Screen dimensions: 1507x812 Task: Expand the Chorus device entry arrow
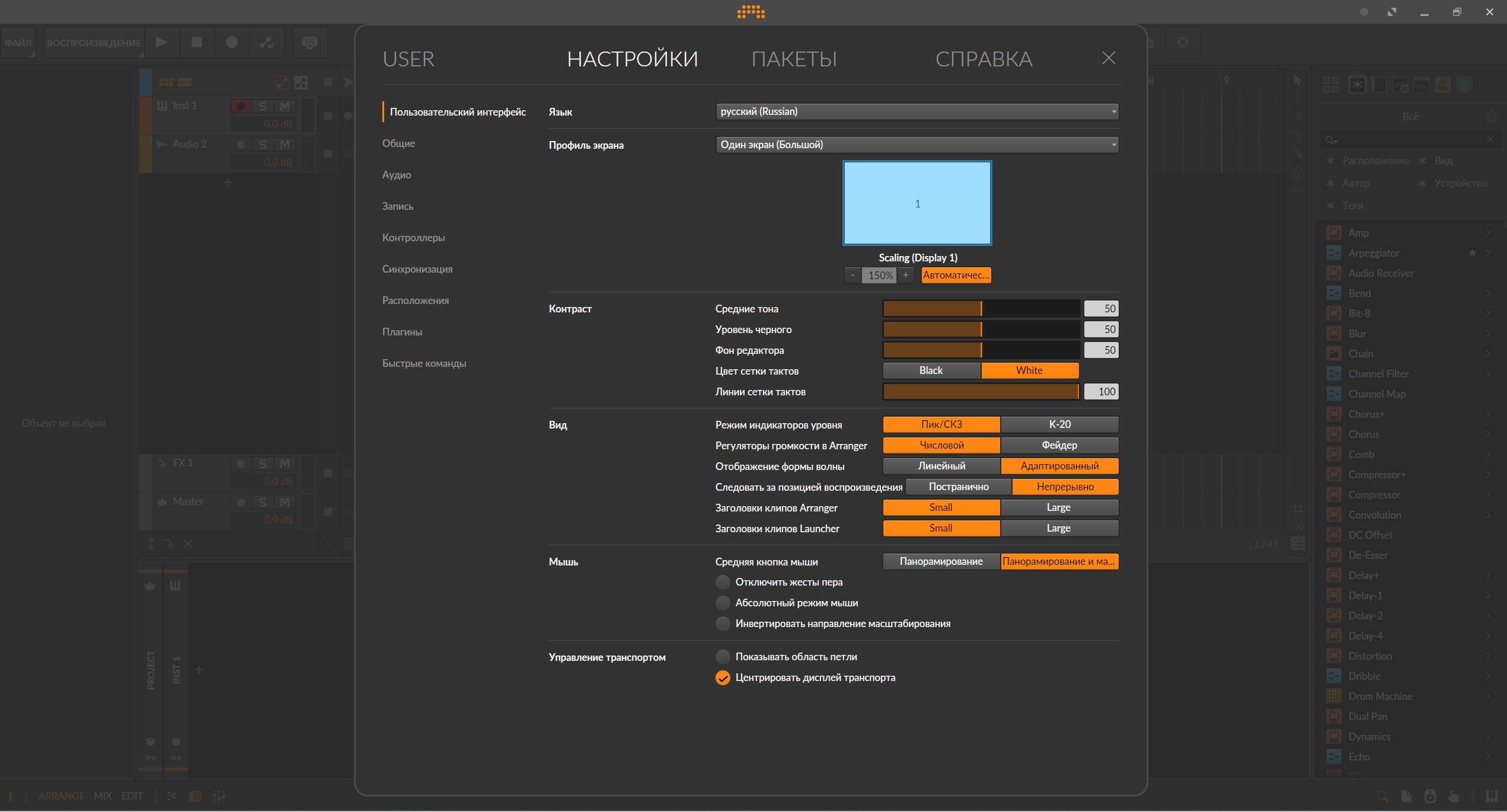pos(1488,434)
